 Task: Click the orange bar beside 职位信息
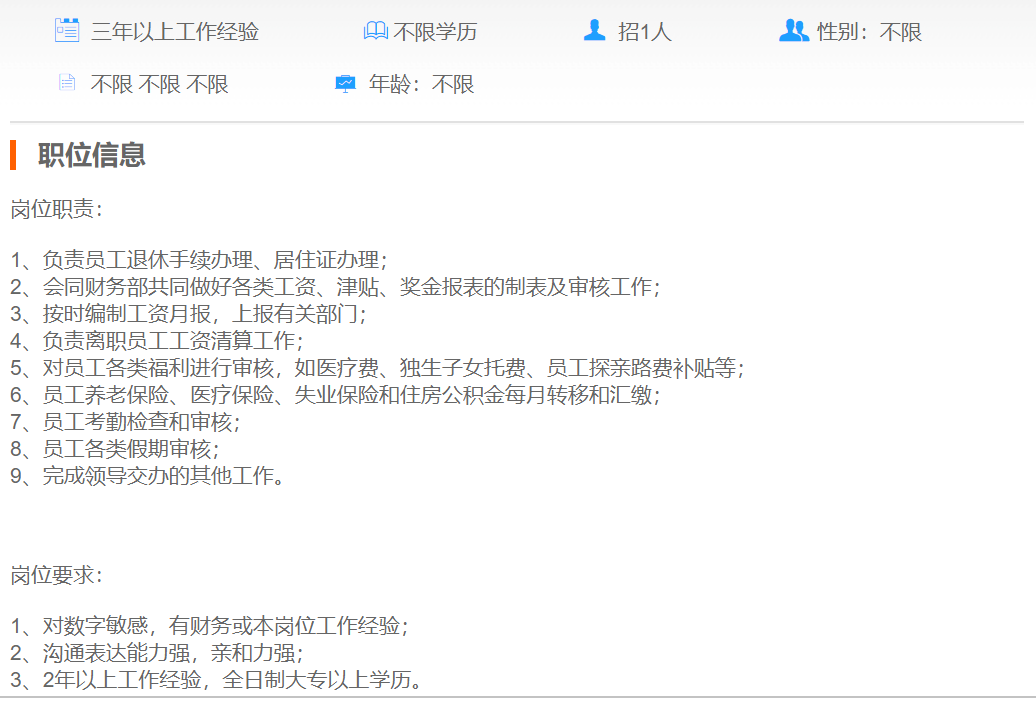coord(13,155)
